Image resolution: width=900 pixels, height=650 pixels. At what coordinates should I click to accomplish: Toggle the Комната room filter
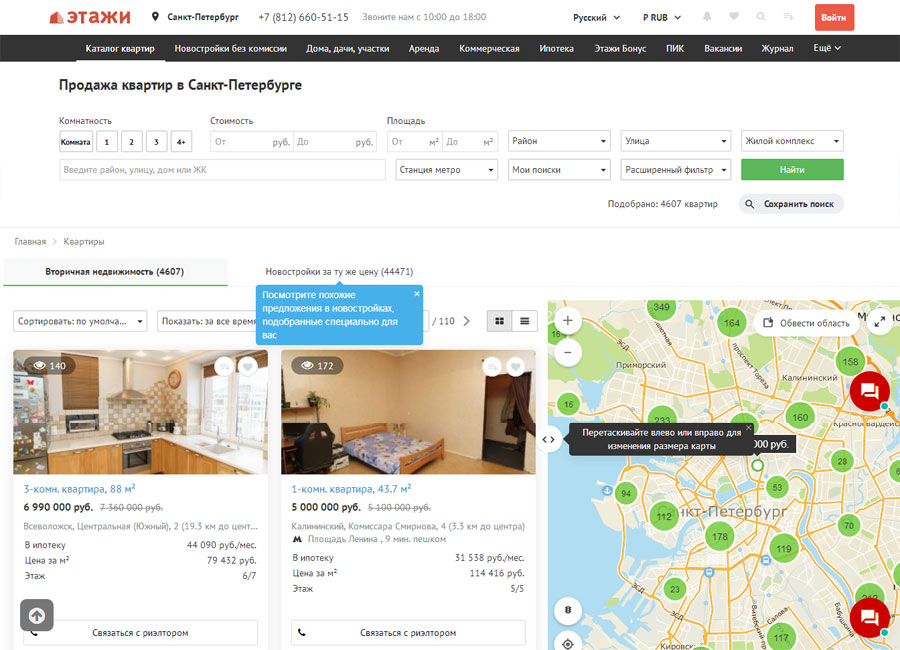[76, 141]
